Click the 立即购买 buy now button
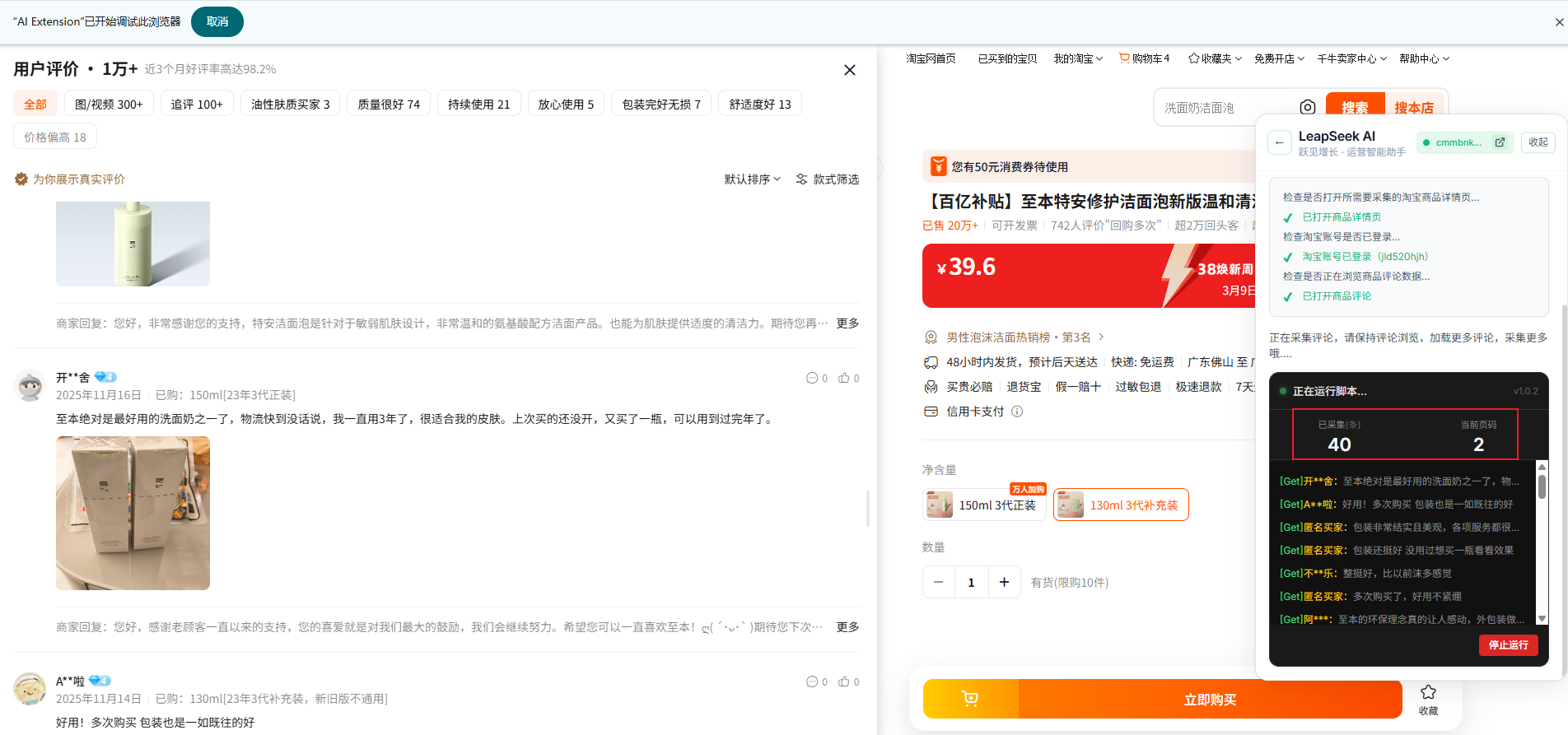 [x=1210, y=699]
